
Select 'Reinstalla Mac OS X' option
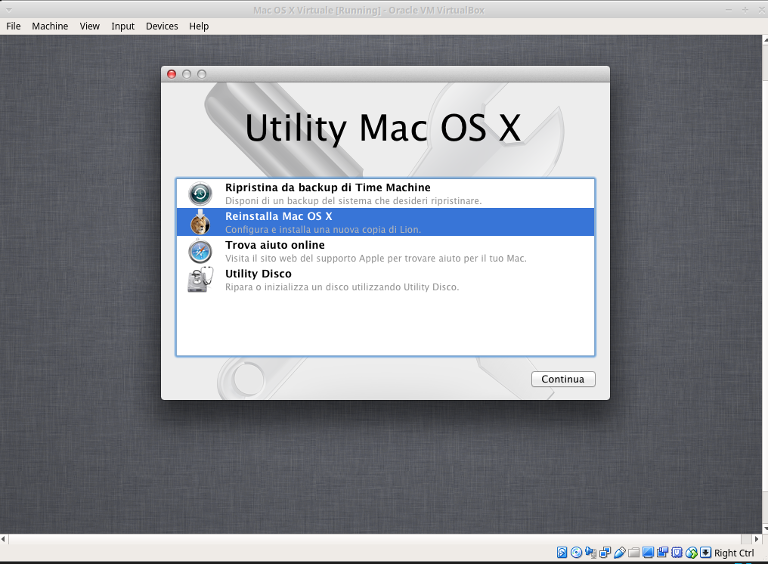click(x=385, y=222)
